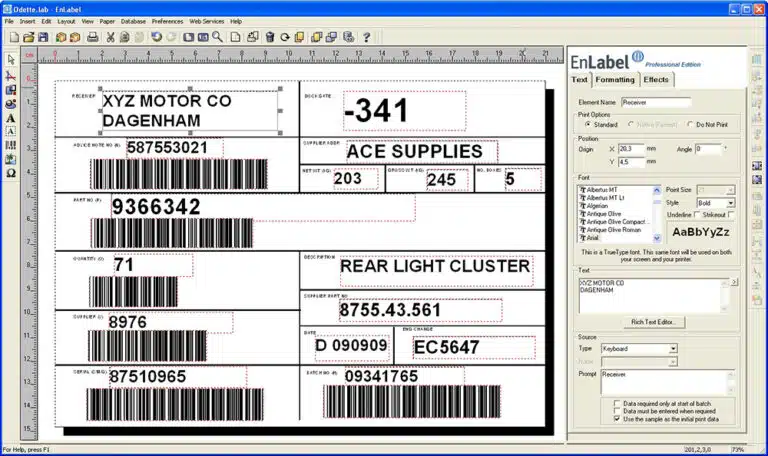Click the Copy icon beside the scissors
768x456 pixels.
coord(125,37)
